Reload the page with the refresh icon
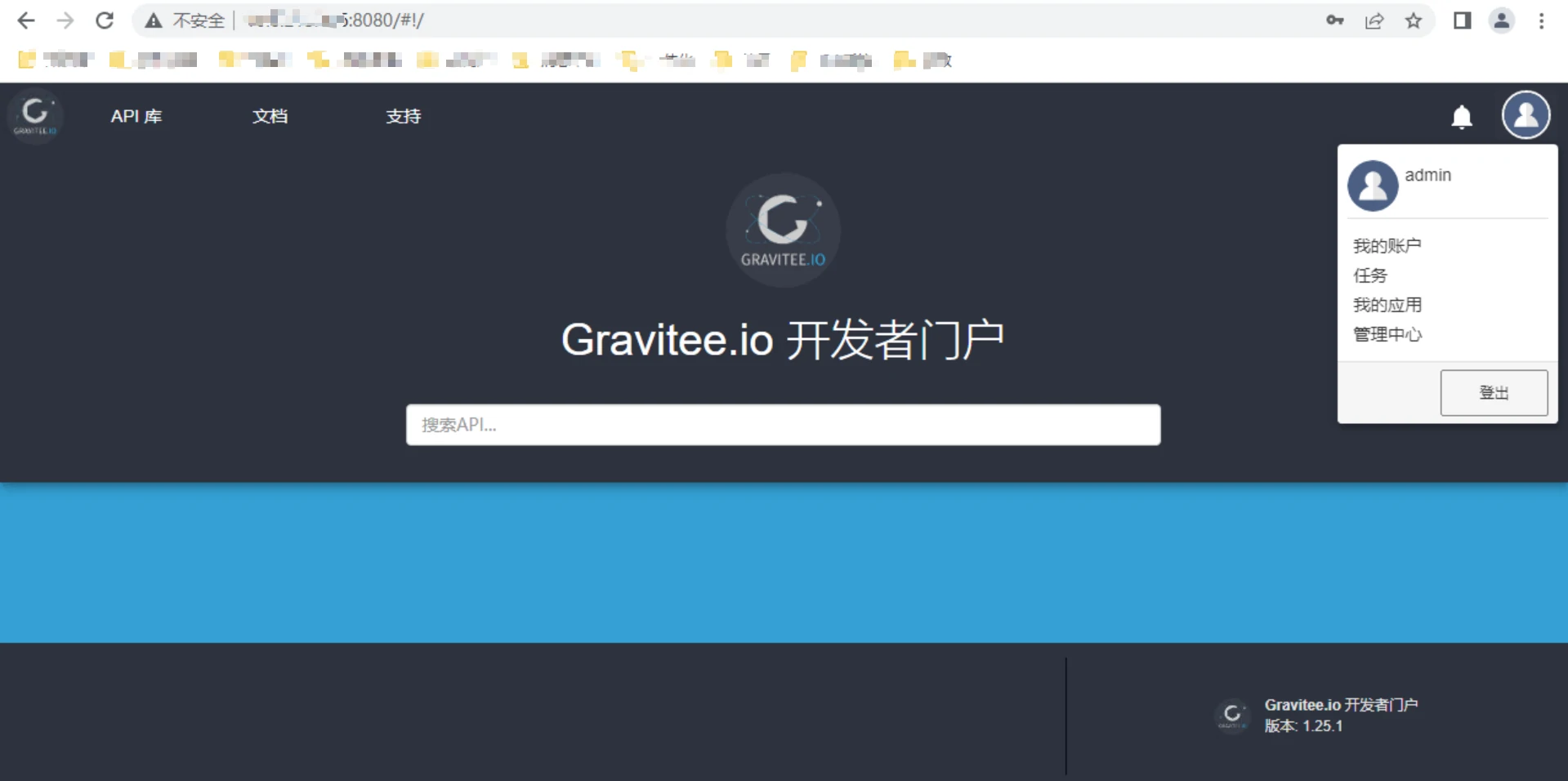The image size is (1568, 781). tap(105, 20)
